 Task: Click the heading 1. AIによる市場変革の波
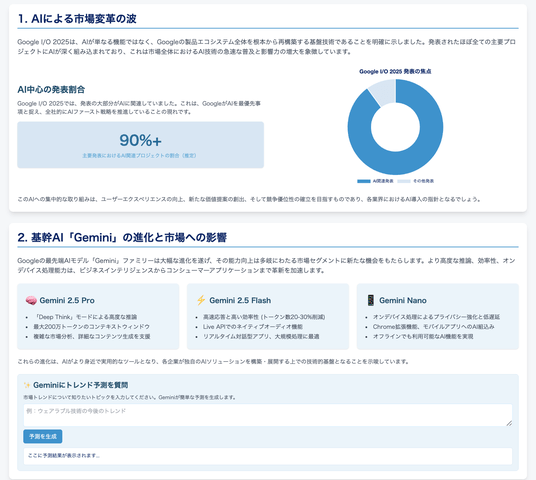pos(77,18)
